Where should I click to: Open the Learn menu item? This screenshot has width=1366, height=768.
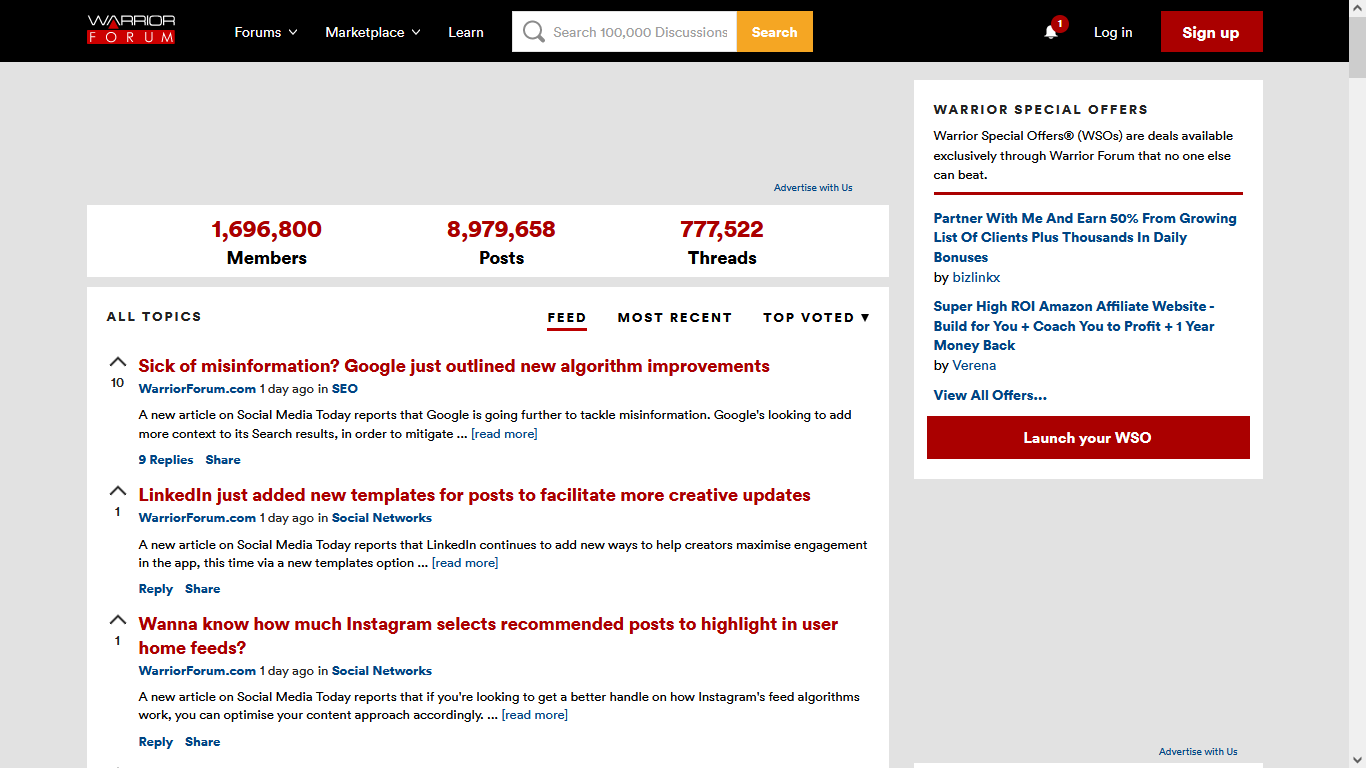click(x=466, y=32)
